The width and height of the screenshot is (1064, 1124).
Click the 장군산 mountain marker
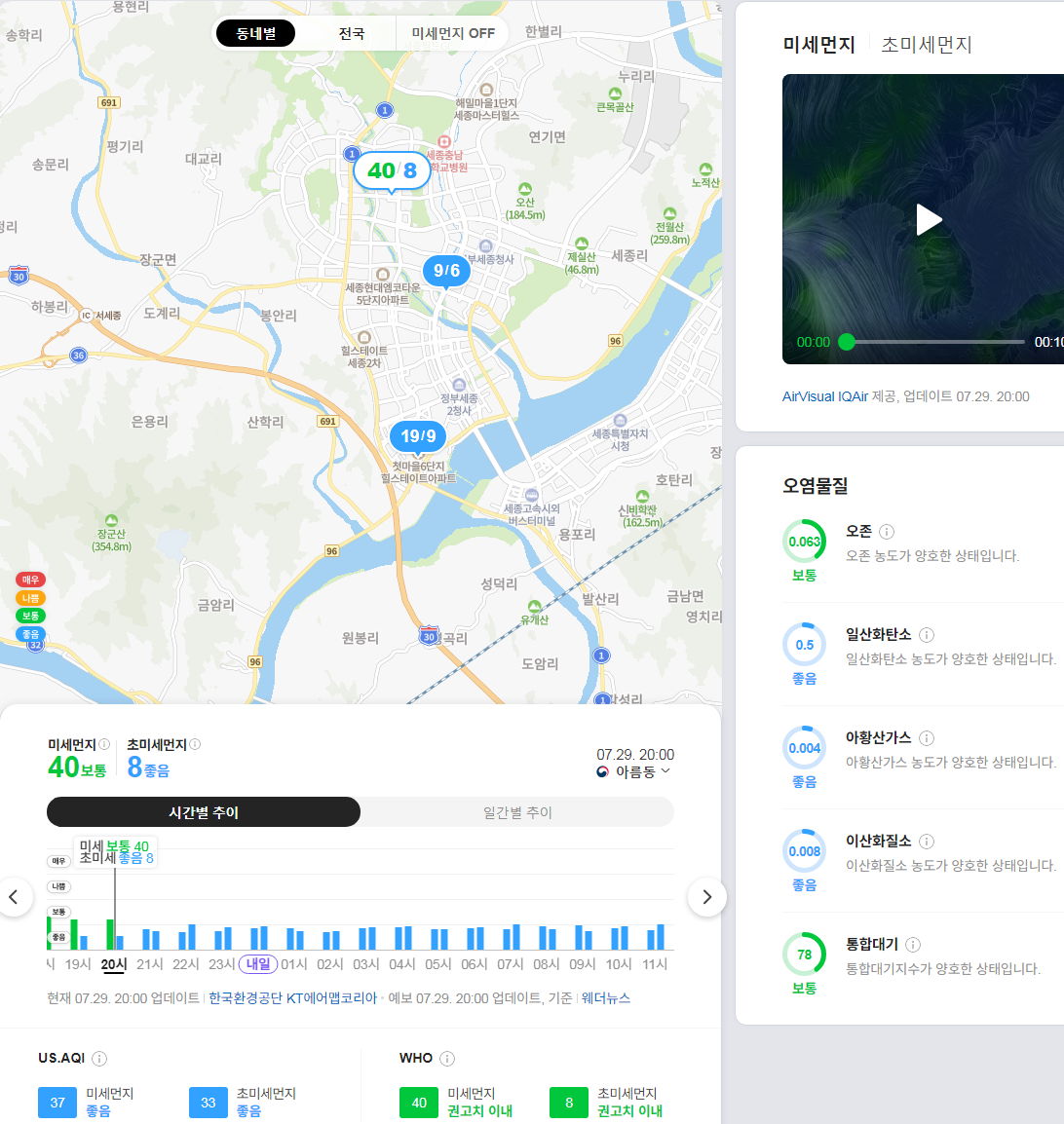[111, 520]
